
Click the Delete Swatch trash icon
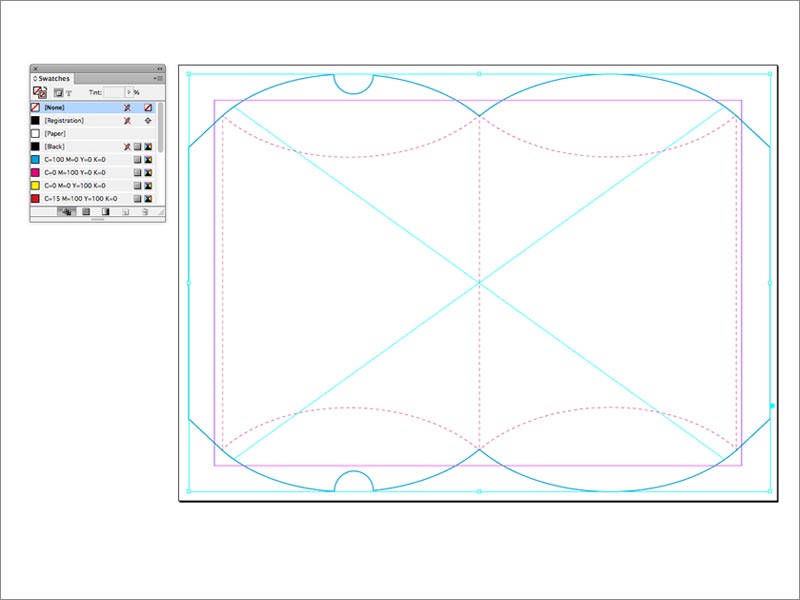pyautogui.click(x=144, y=212)
